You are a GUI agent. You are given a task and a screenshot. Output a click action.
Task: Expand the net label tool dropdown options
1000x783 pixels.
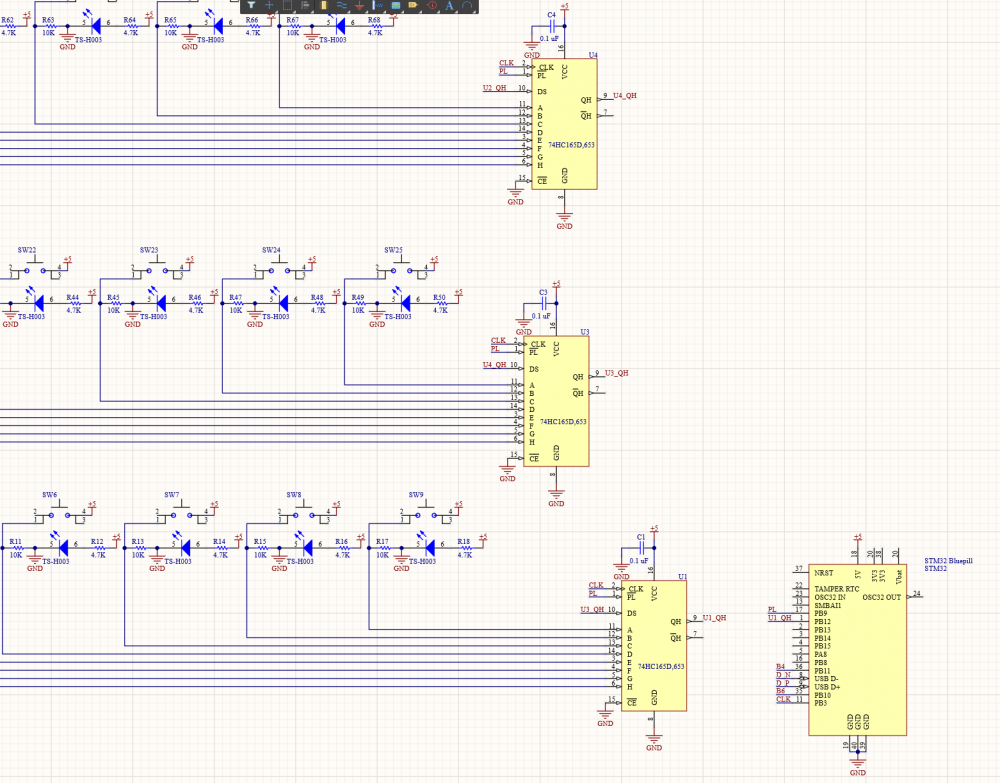(420, 13)
